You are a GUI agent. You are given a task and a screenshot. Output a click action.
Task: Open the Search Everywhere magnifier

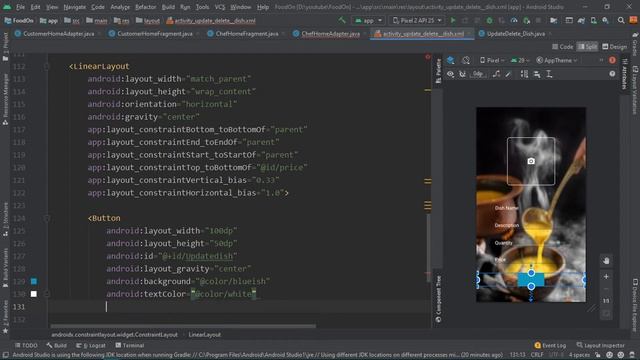point(621,20)
